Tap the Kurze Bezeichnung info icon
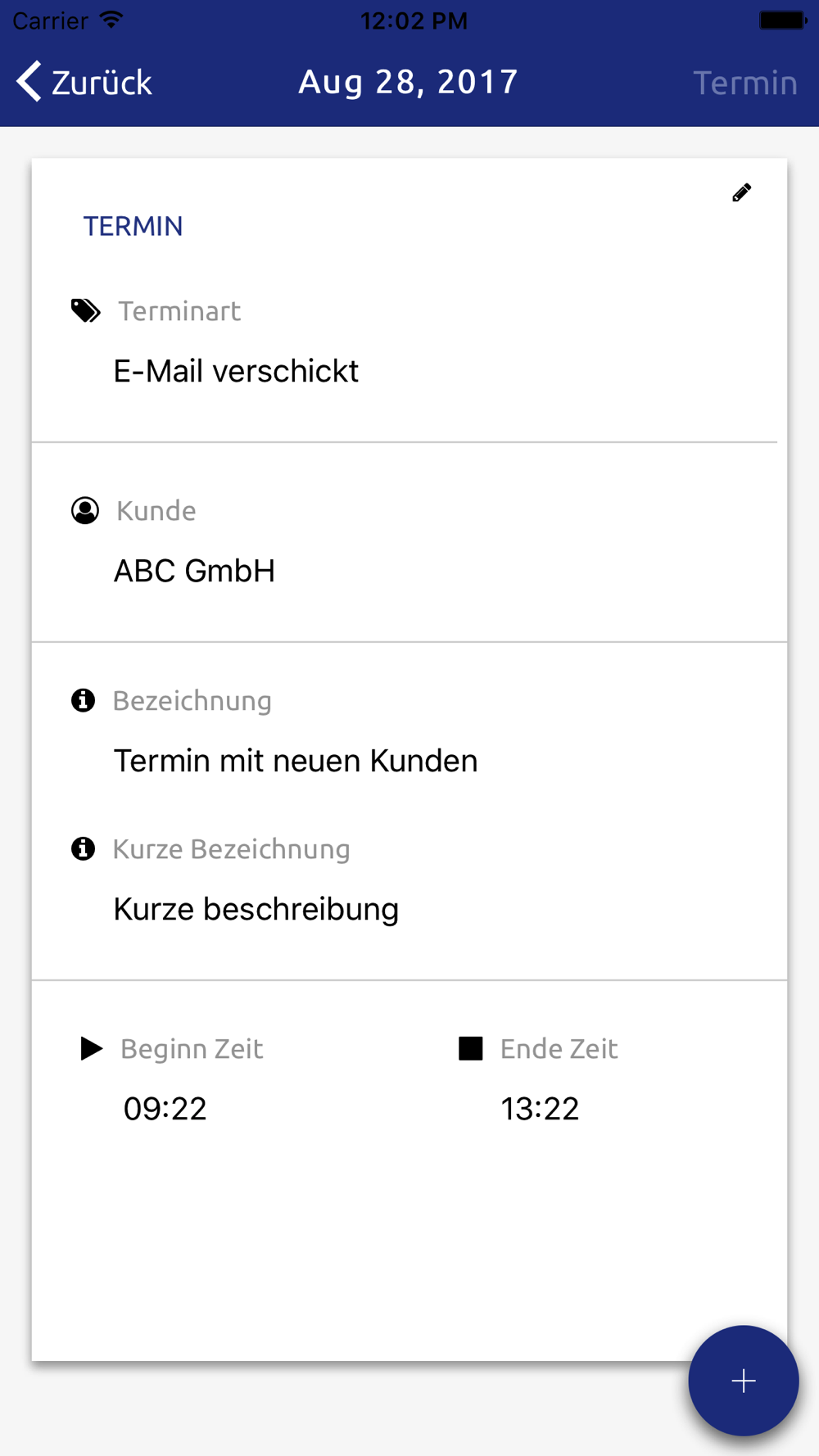Image resolution: width=819 pixels, height=1456 pixels. 83,848
